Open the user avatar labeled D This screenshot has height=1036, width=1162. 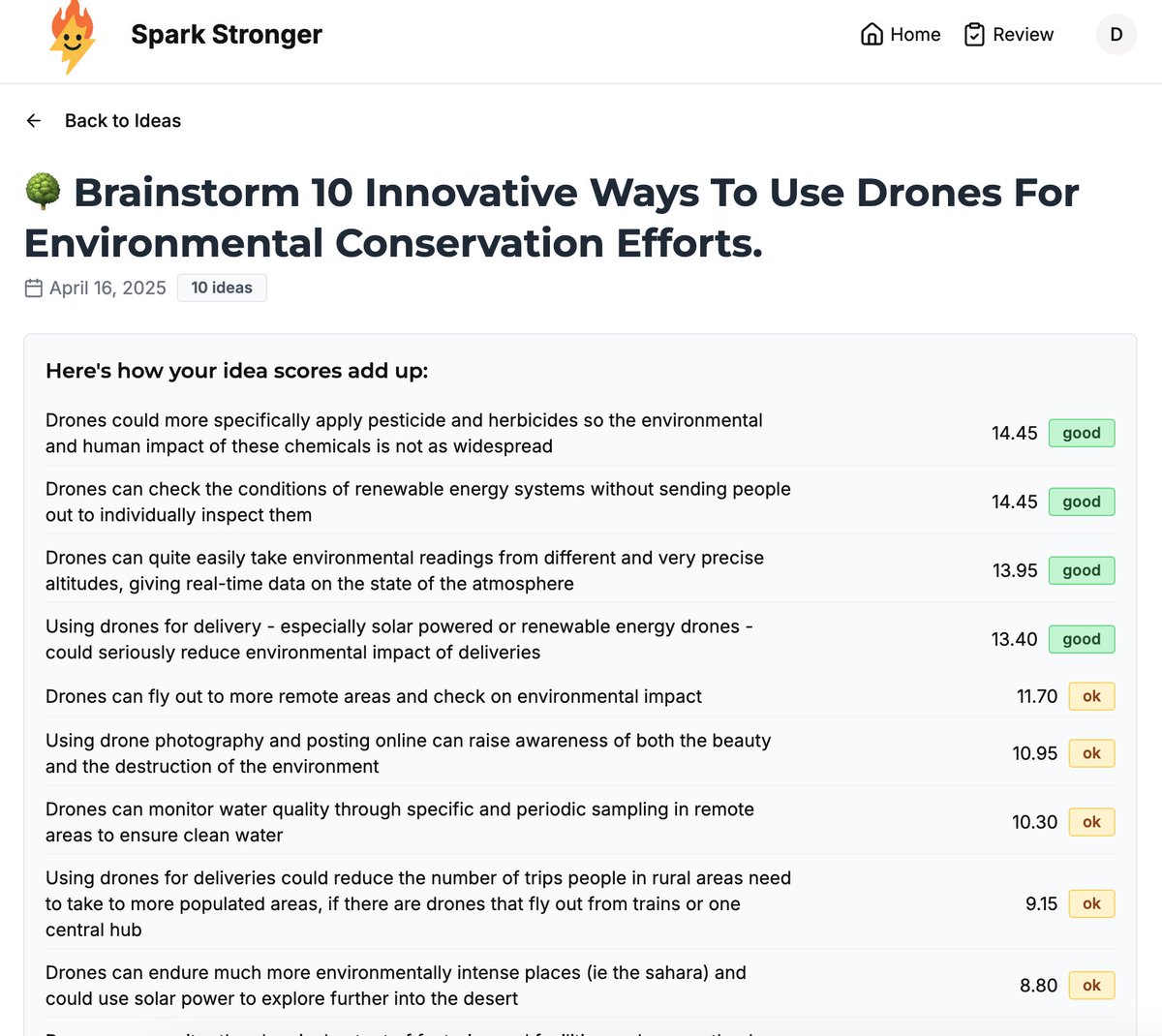[1116, 34]
